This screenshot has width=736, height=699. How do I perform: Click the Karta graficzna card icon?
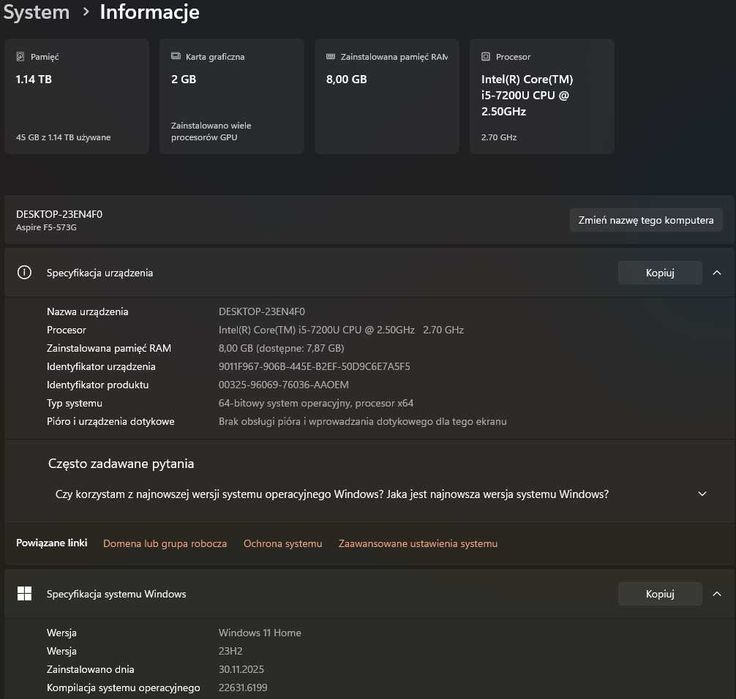tap(176, 56)
